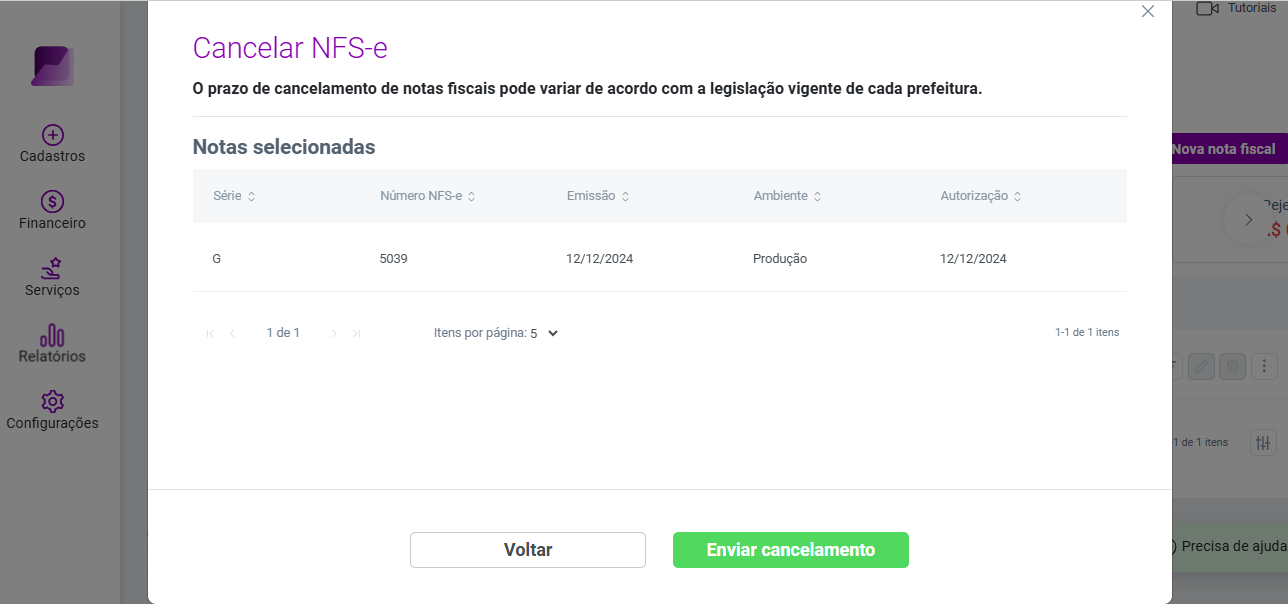Open the three-dot more options icon
The image size is (1288, 604).
pyautogui.click(x=1265, y=367)
